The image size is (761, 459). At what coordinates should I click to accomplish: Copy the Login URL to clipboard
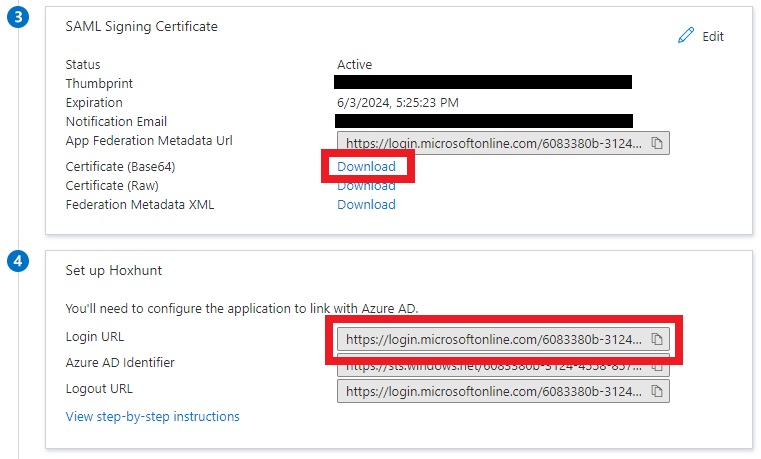[x=657, y=339]
